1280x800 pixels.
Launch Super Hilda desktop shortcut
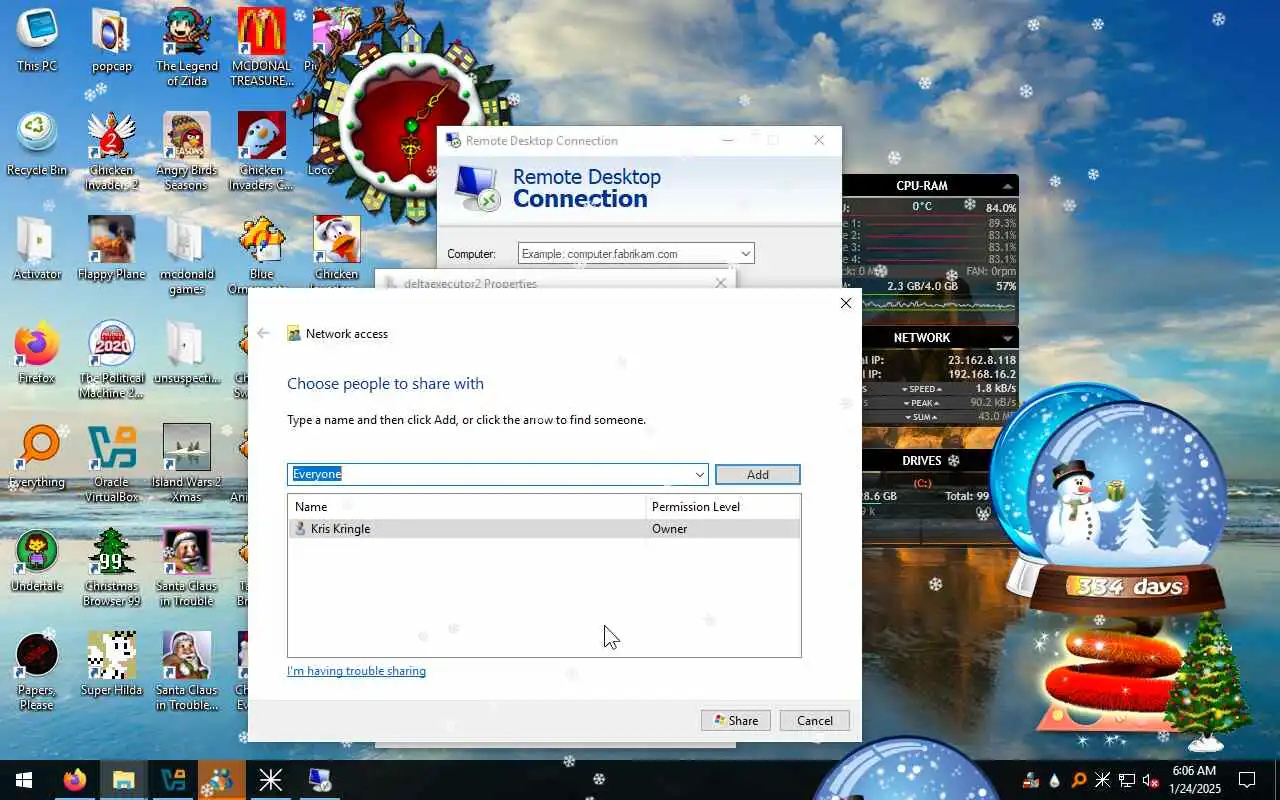(112, 664)
